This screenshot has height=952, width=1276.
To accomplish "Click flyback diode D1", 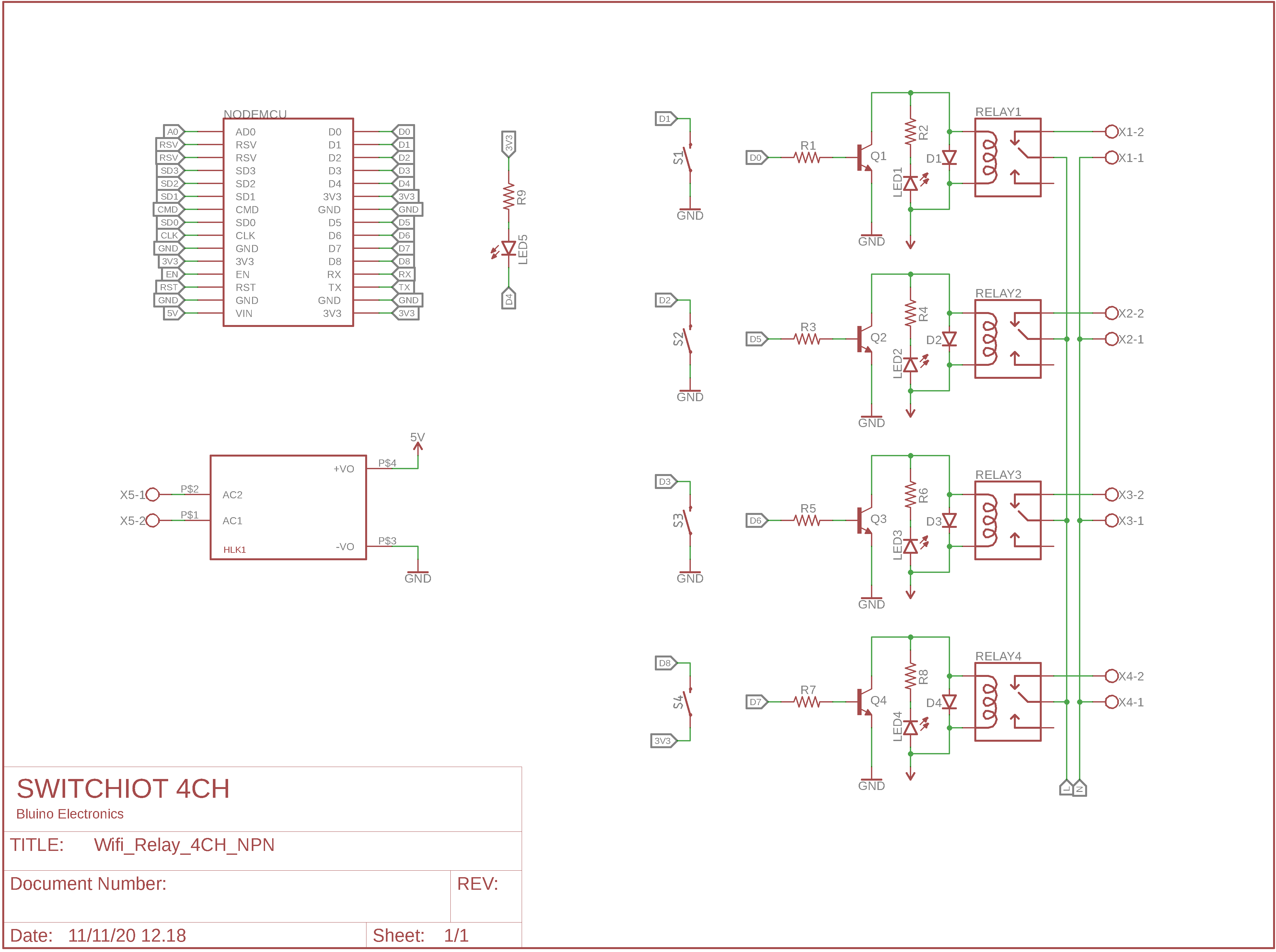I will point(949,157).
